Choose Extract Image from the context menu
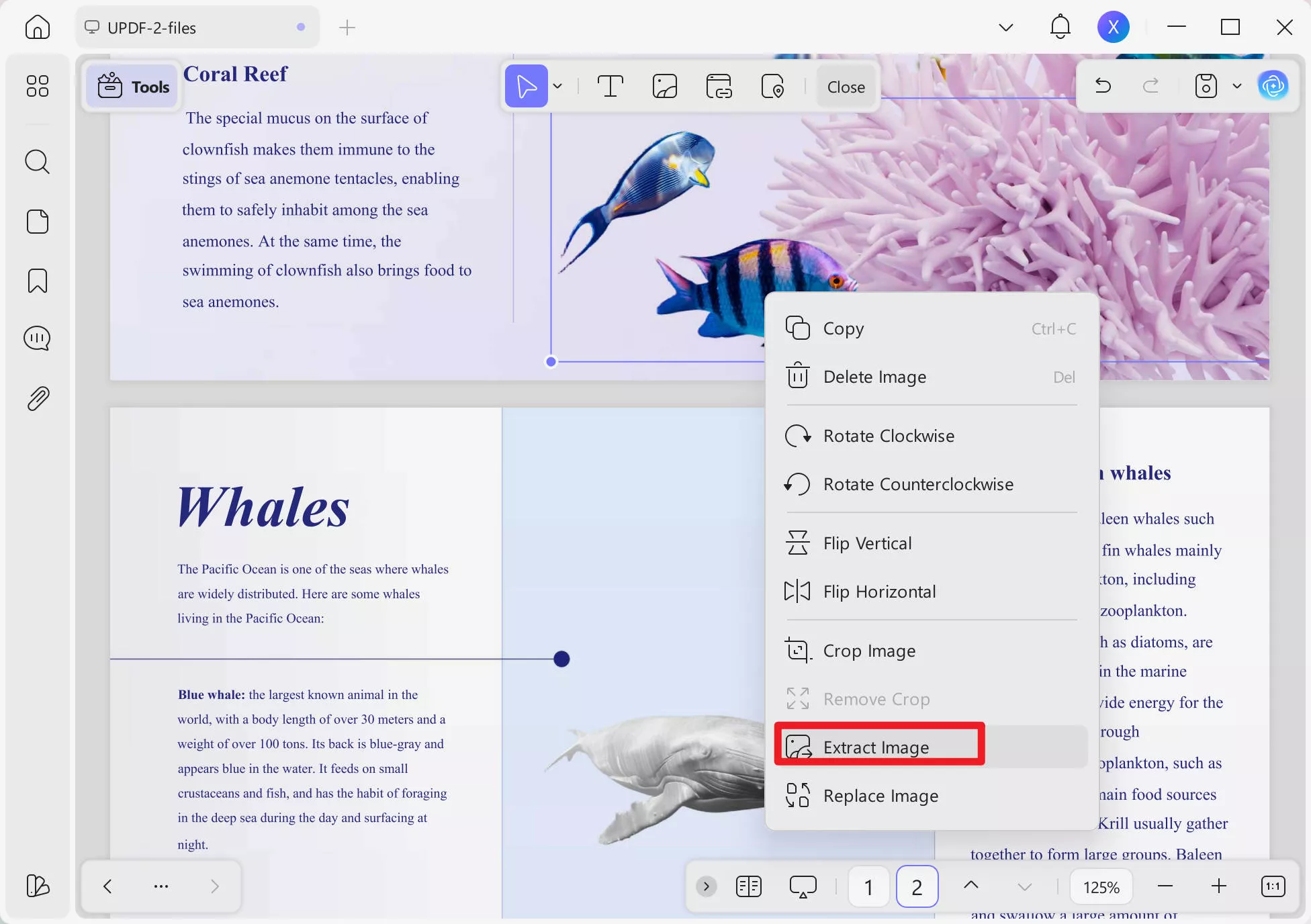This screenshot has width=1311, height=924. point(876,747)
